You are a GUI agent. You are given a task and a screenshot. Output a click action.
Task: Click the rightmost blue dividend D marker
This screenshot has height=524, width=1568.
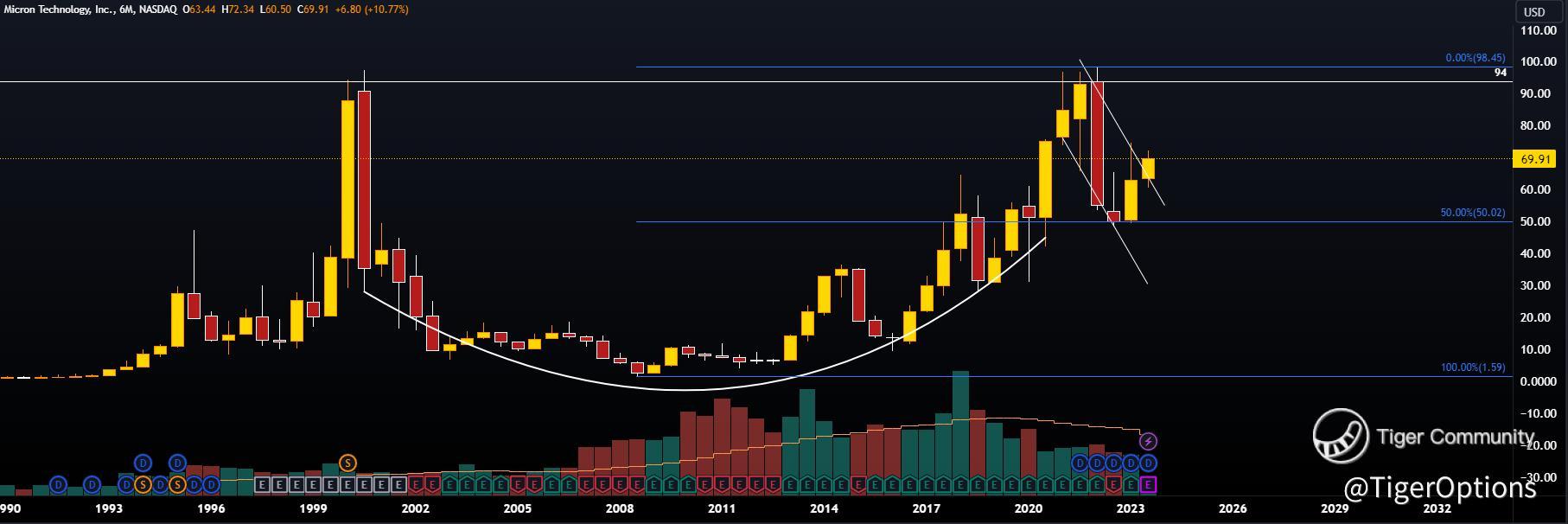click(1149, 463)
